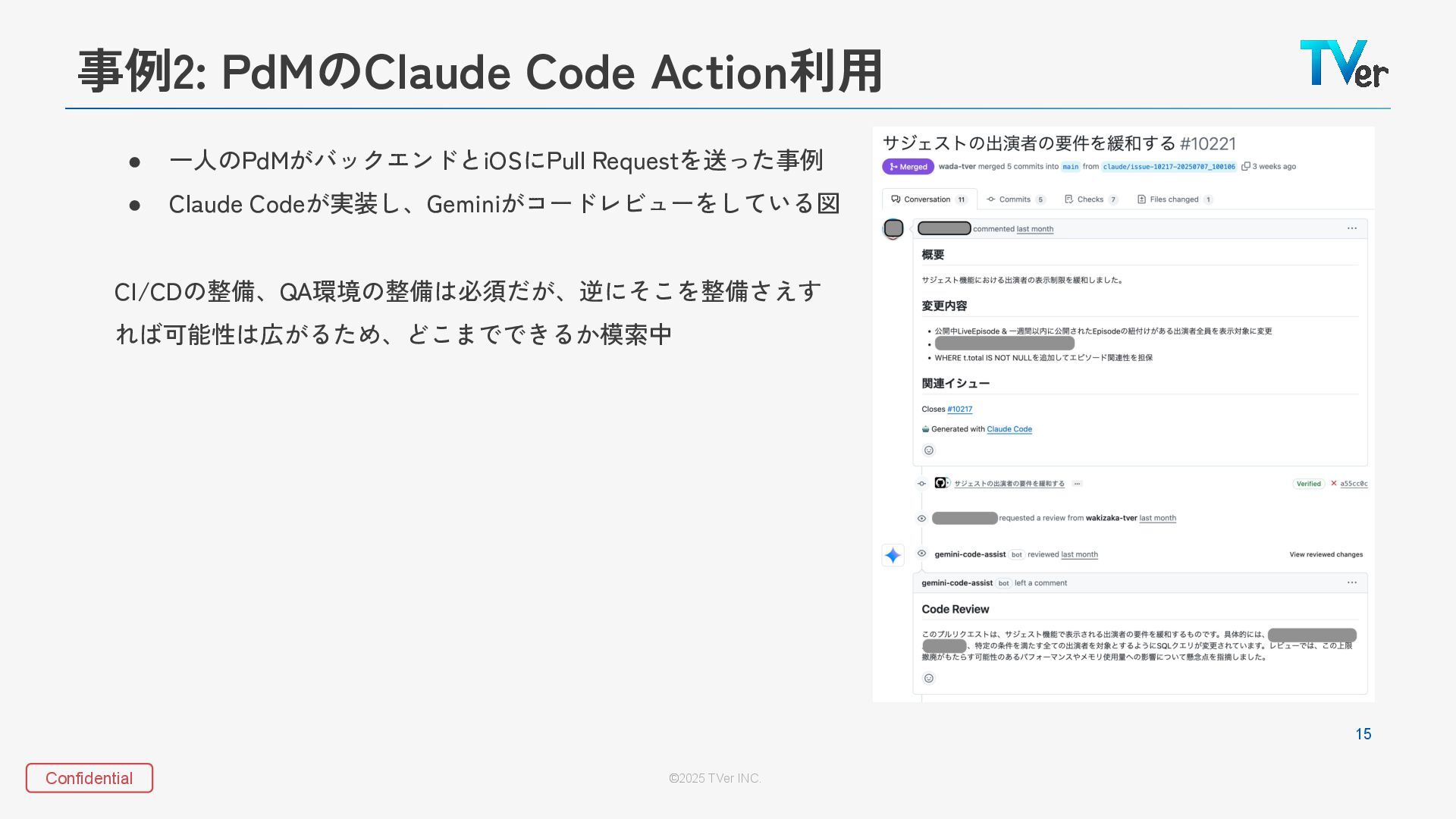
Task: Click the wada-tver username
Action: click(x=957, y=167)
